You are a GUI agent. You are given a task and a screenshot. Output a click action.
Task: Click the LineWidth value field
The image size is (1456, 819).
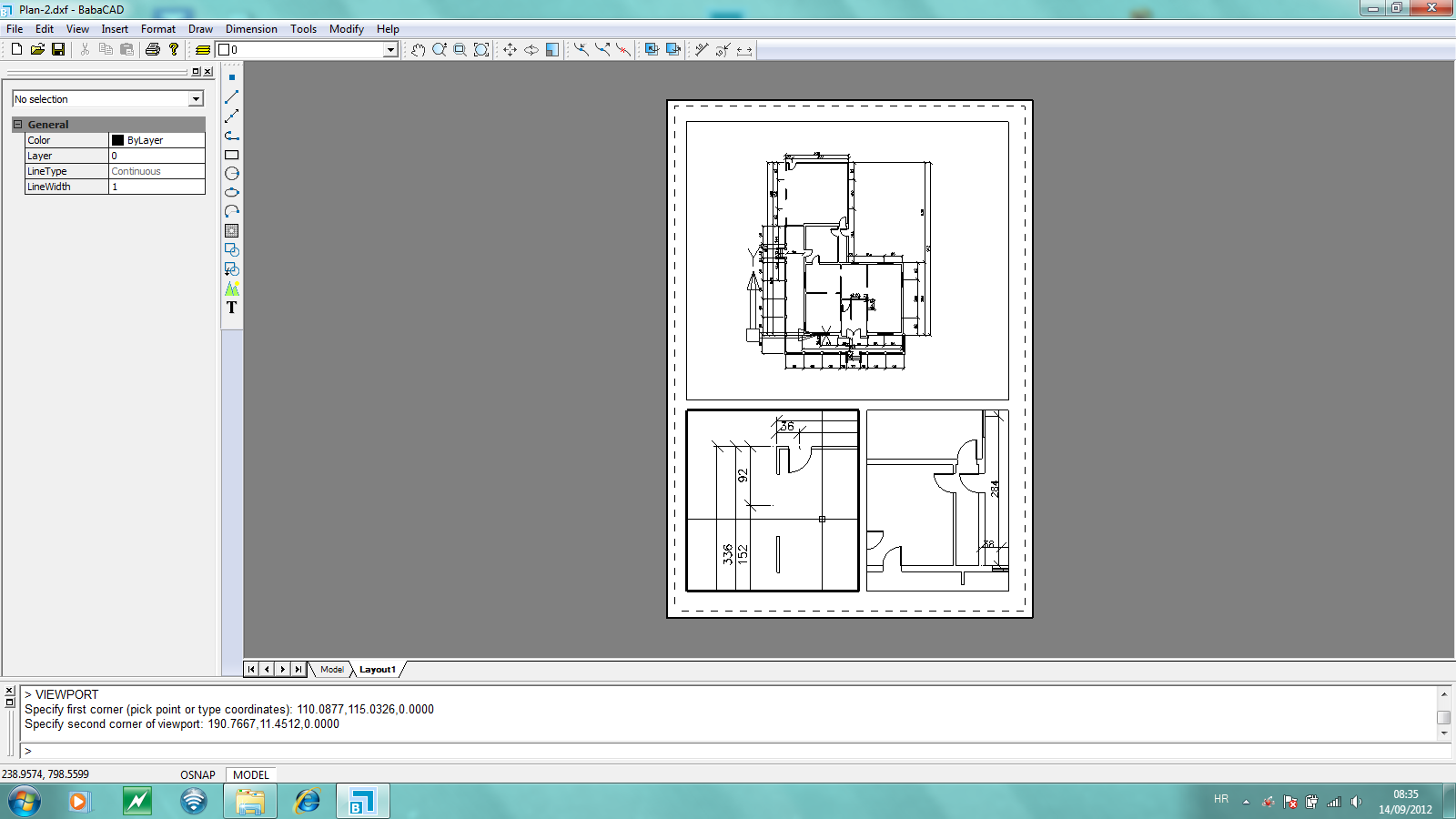point(157,187)
